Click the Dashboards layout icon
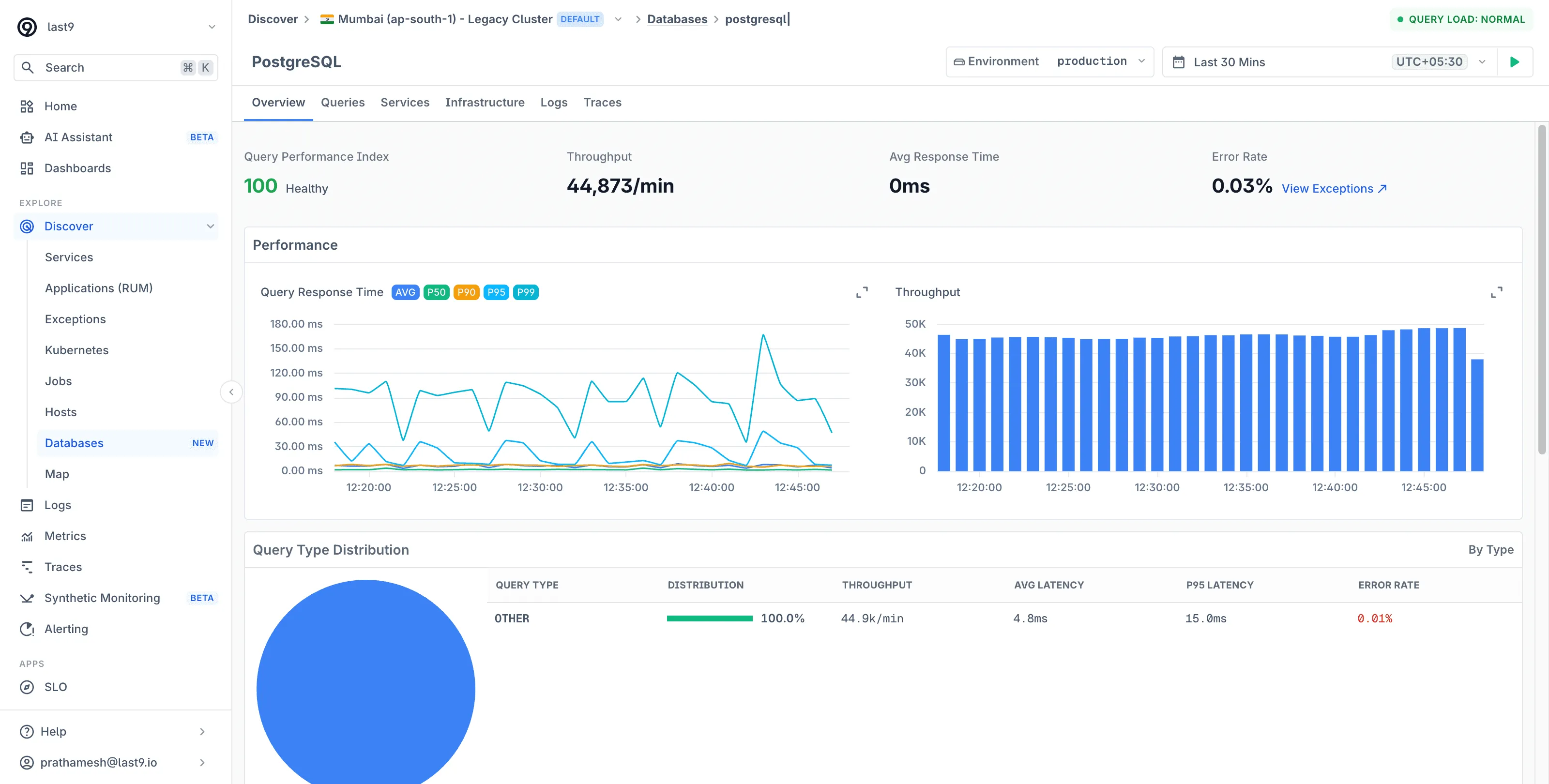The width and height of the screenshot is (1549, 784). [x=27, y=168]
